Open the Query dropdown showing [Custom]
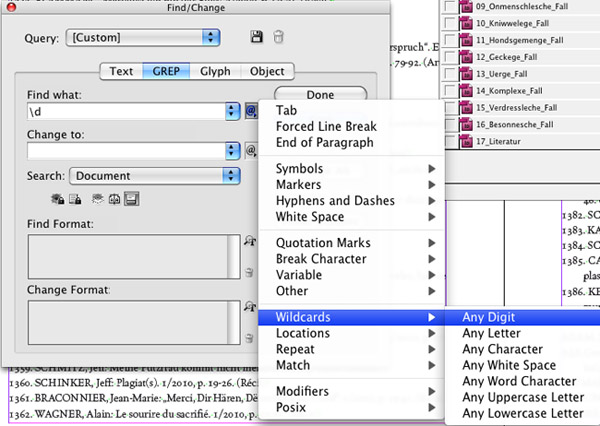The width and height of the screenshot is (600, 426). tap(143, 38)
